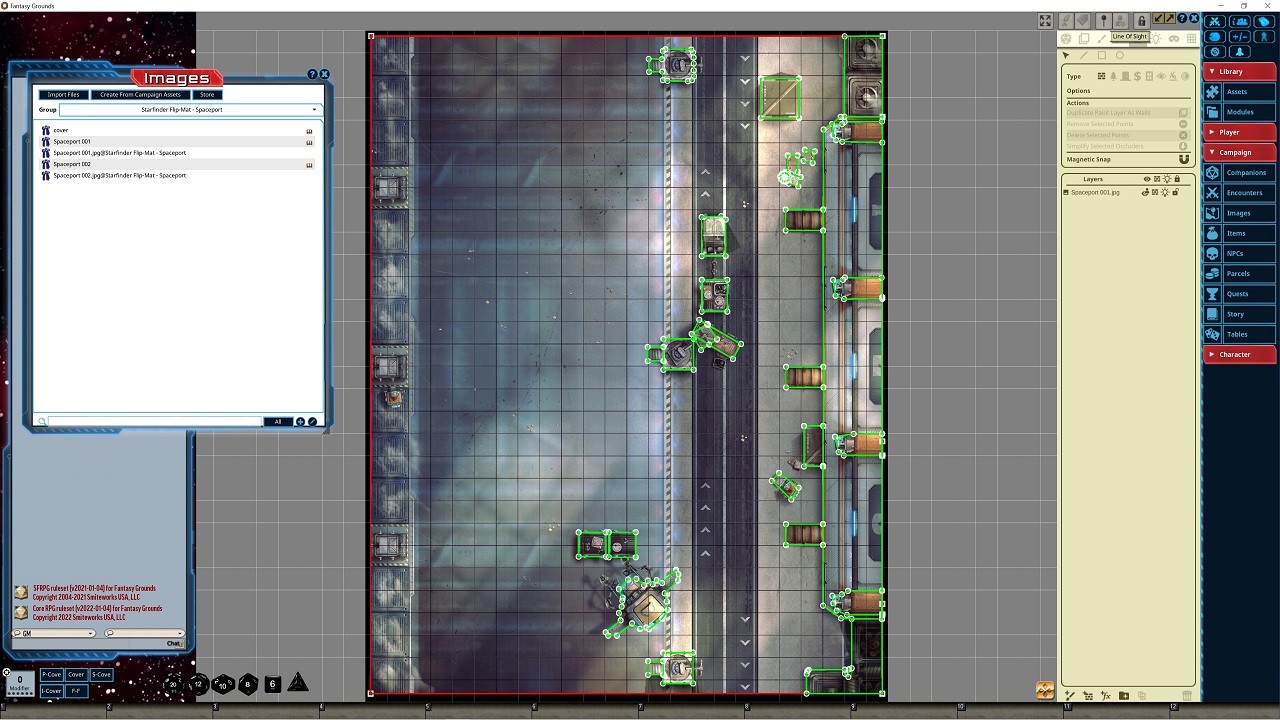Toggle visibility with the eye icon in Layers header
Image resolution: width=1280 pixels, height=720 pixels.
point(1147,178)
